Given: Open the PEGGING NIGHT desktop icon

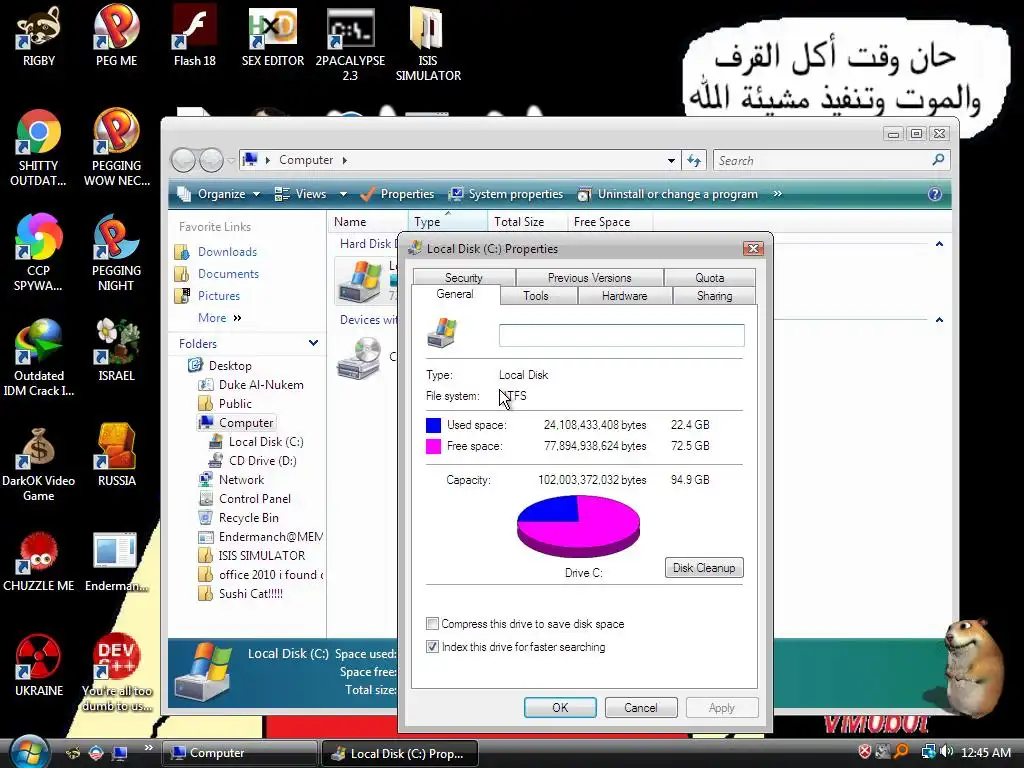Looking at the screenshot, I should tap(116, 251).
